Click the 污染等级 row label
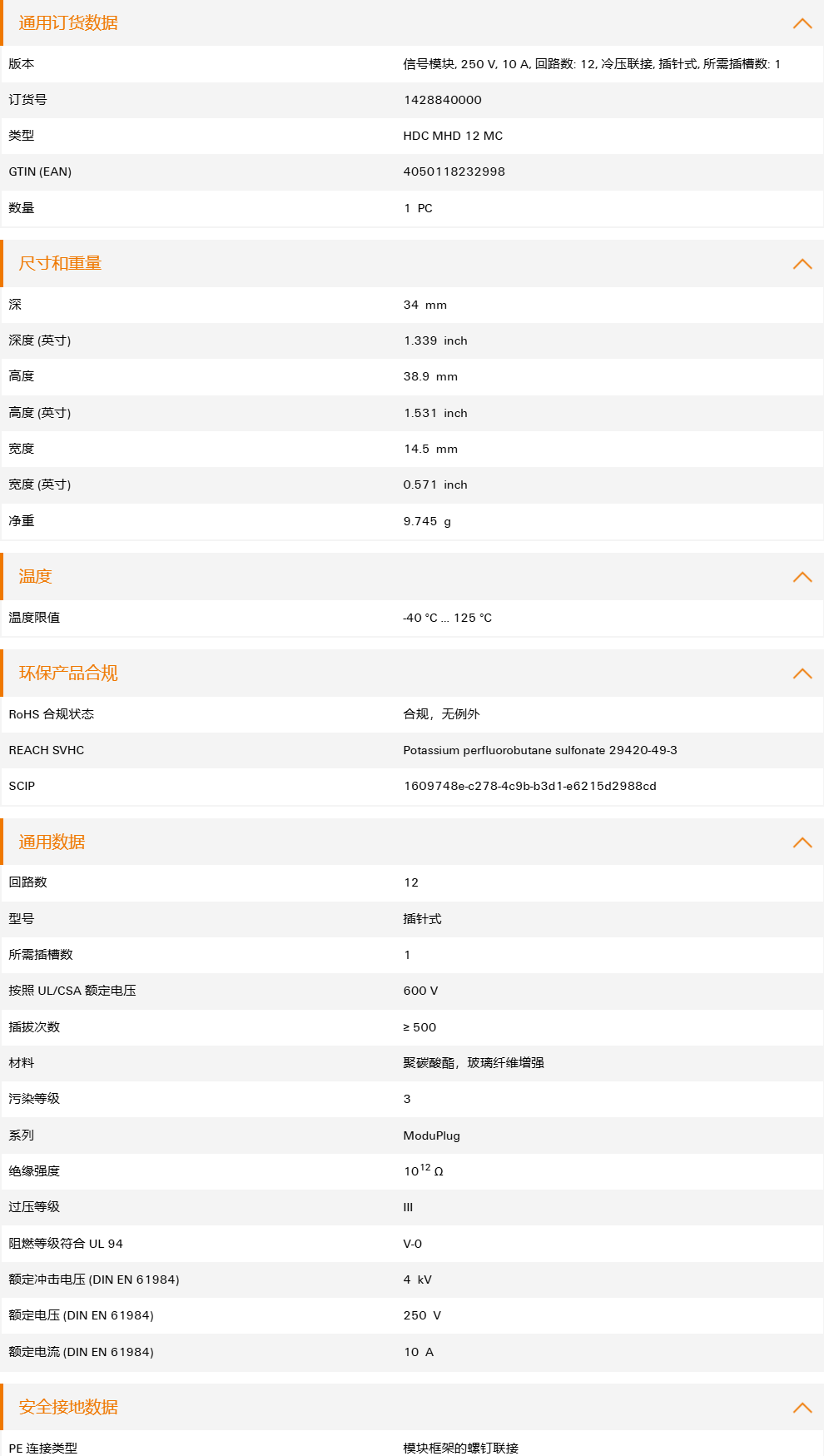Viewport: 824px width, 1456px height. [34, 1099]
